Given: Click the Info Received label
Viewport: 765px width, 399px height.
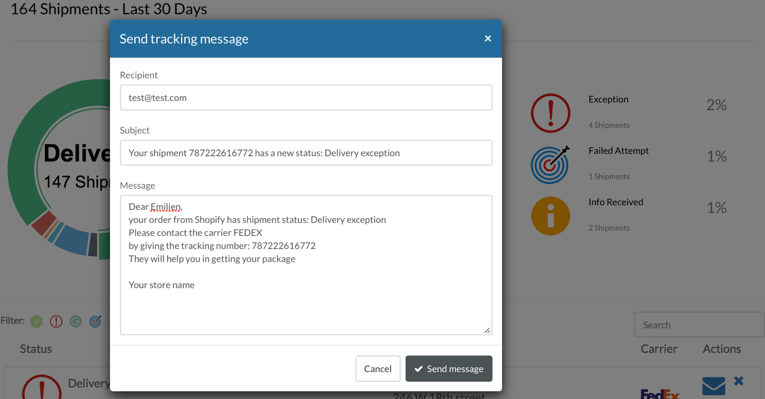Looking at the screenshot, I should [615, 202].
